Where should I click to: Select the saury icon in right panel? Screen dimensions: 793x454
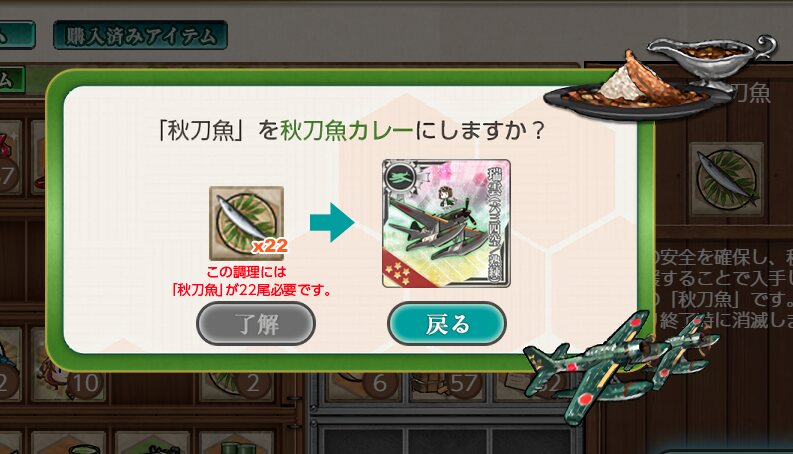pos(726,178)
